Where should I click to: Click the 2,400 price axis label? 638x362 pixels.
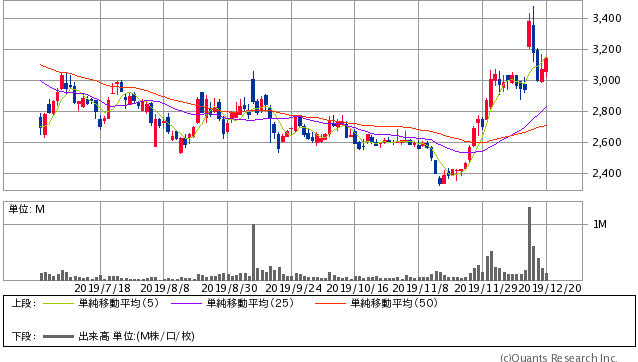coord(607,173)
